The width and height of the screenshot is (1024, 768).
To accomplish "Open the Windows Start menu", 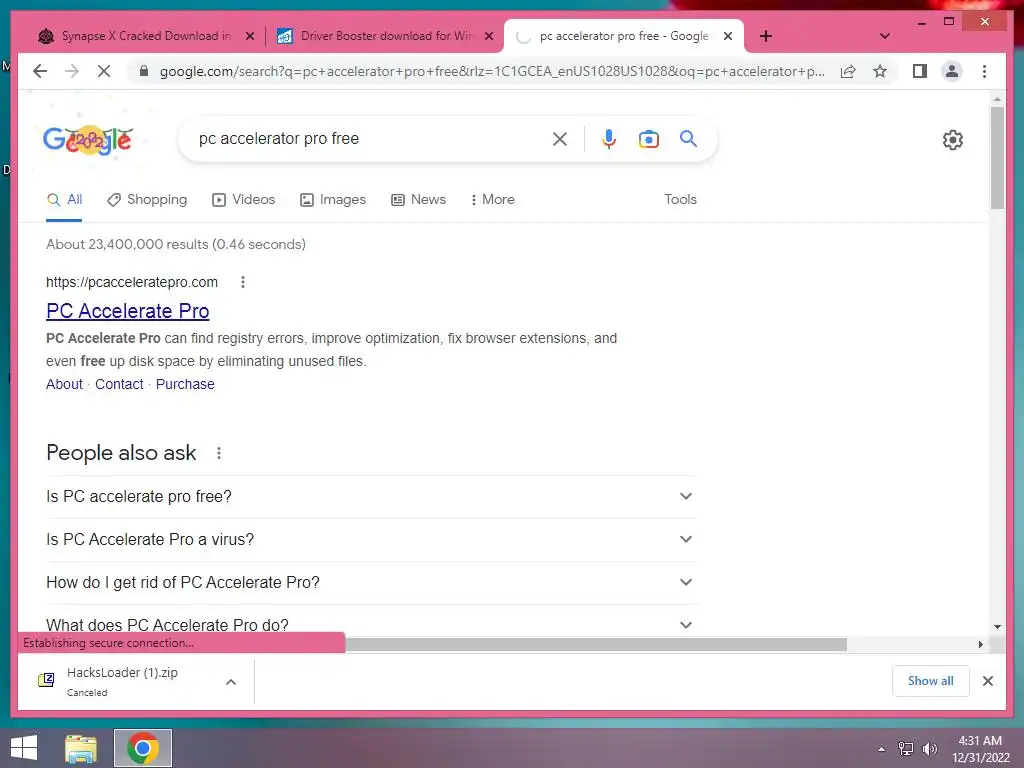I will click(24, 748).
